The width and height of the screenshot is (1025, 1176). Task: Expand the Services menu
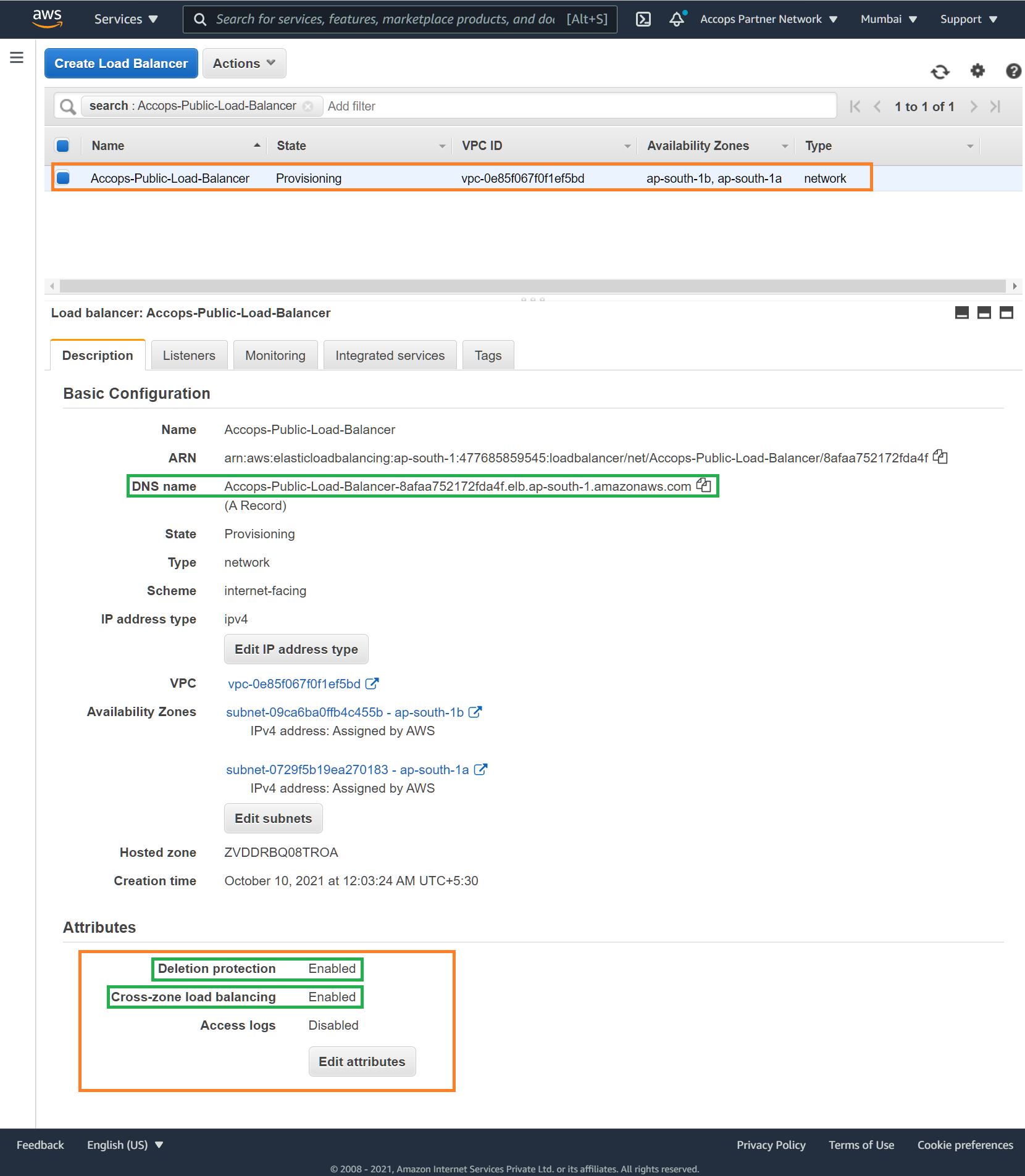(126, 19)
